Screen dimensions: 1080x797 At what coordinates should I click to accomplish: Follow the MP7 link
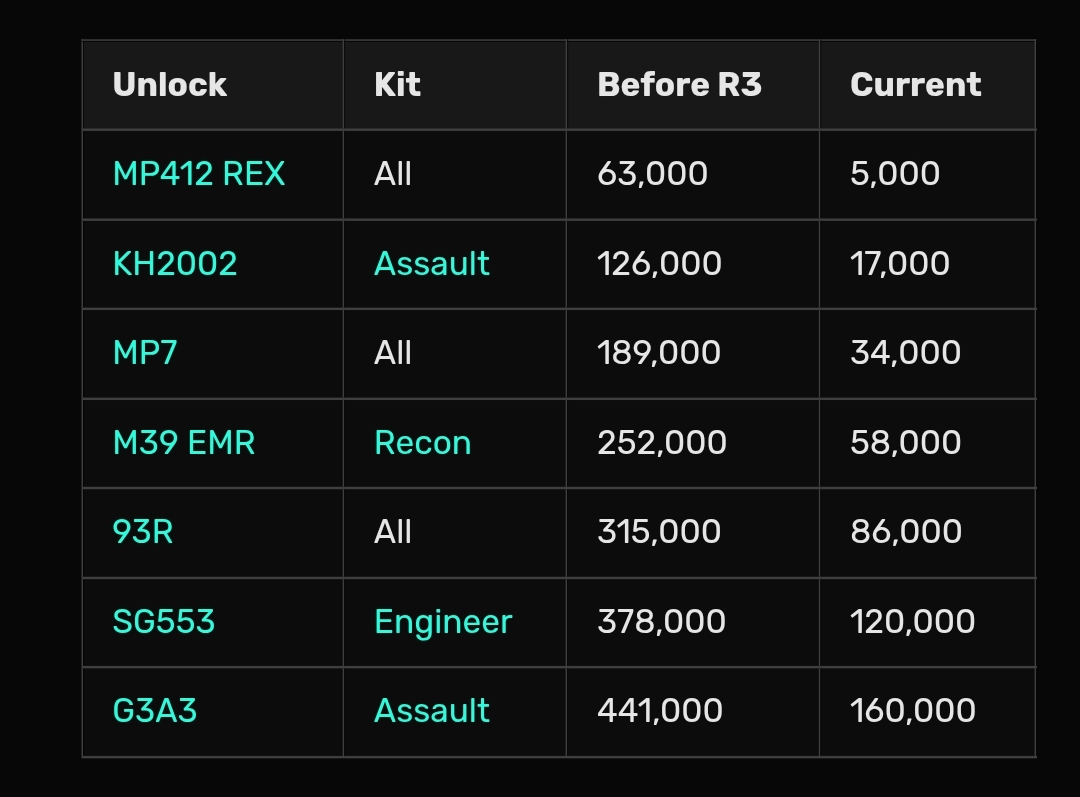tap(145, 353)
